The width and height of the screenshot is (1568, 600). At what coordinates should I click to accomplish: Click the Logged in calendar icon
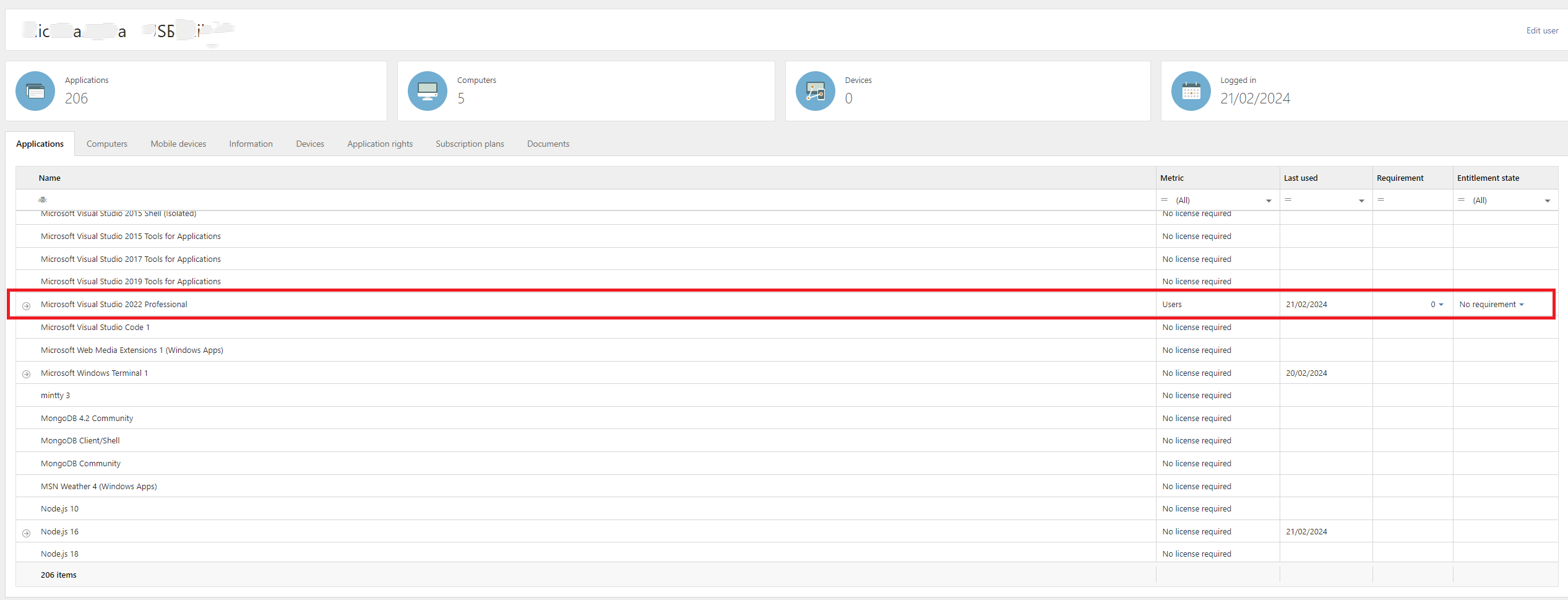click(1191, 91)
